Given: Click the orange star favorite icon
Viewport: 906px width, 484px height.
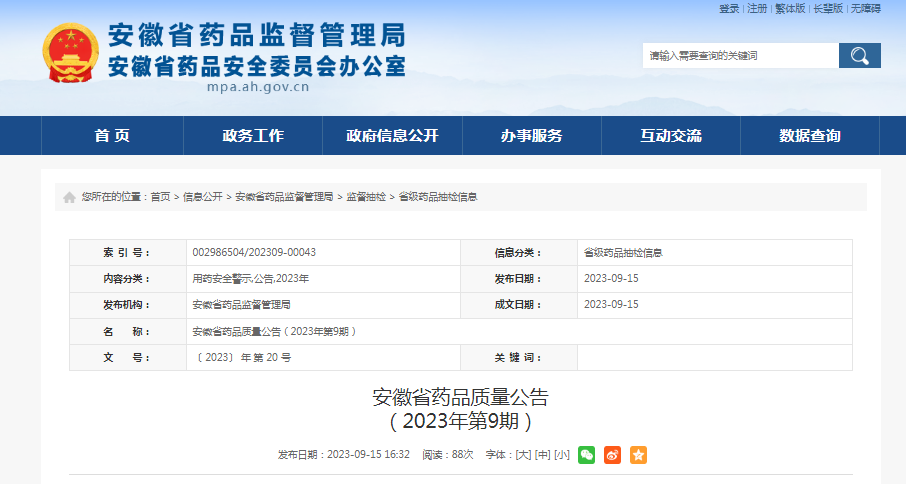Looking at the screenshot, I should coord(638,455).
